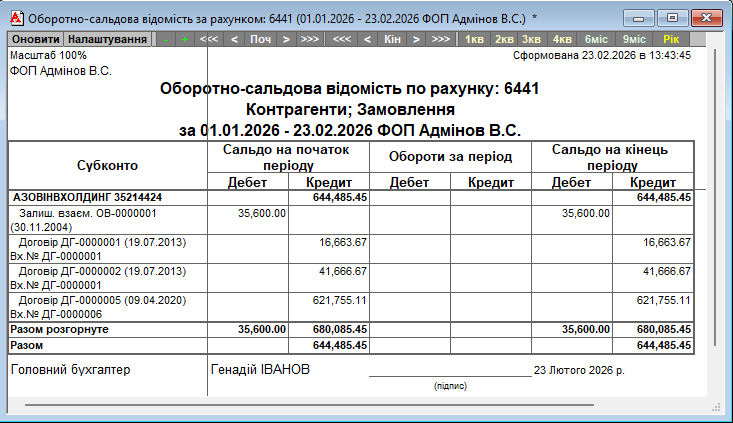Click the single right arrow after Кін

(x=415, y=39)
